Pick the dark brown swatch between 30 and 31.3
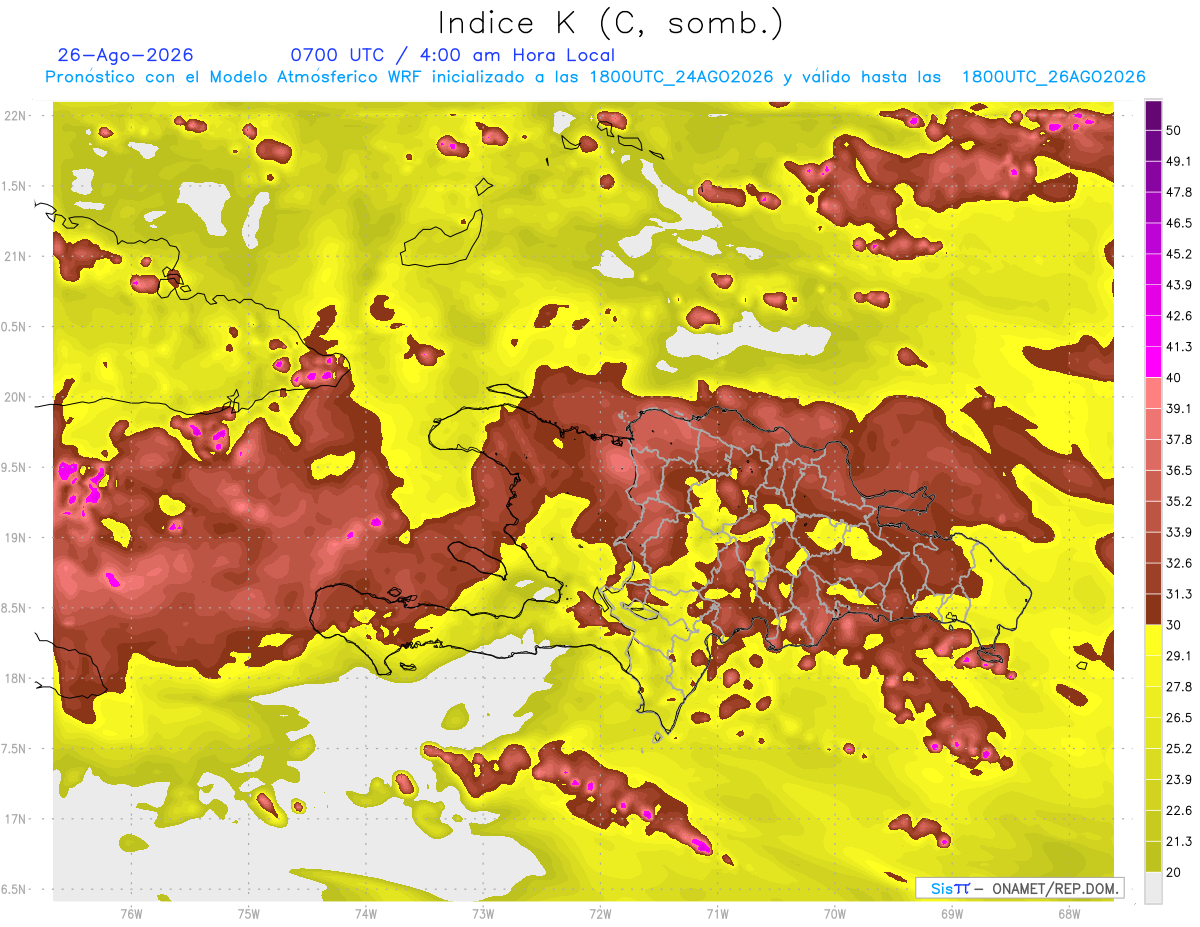This screenshot has height=927, width=1200. click(x=1153, y=609)
